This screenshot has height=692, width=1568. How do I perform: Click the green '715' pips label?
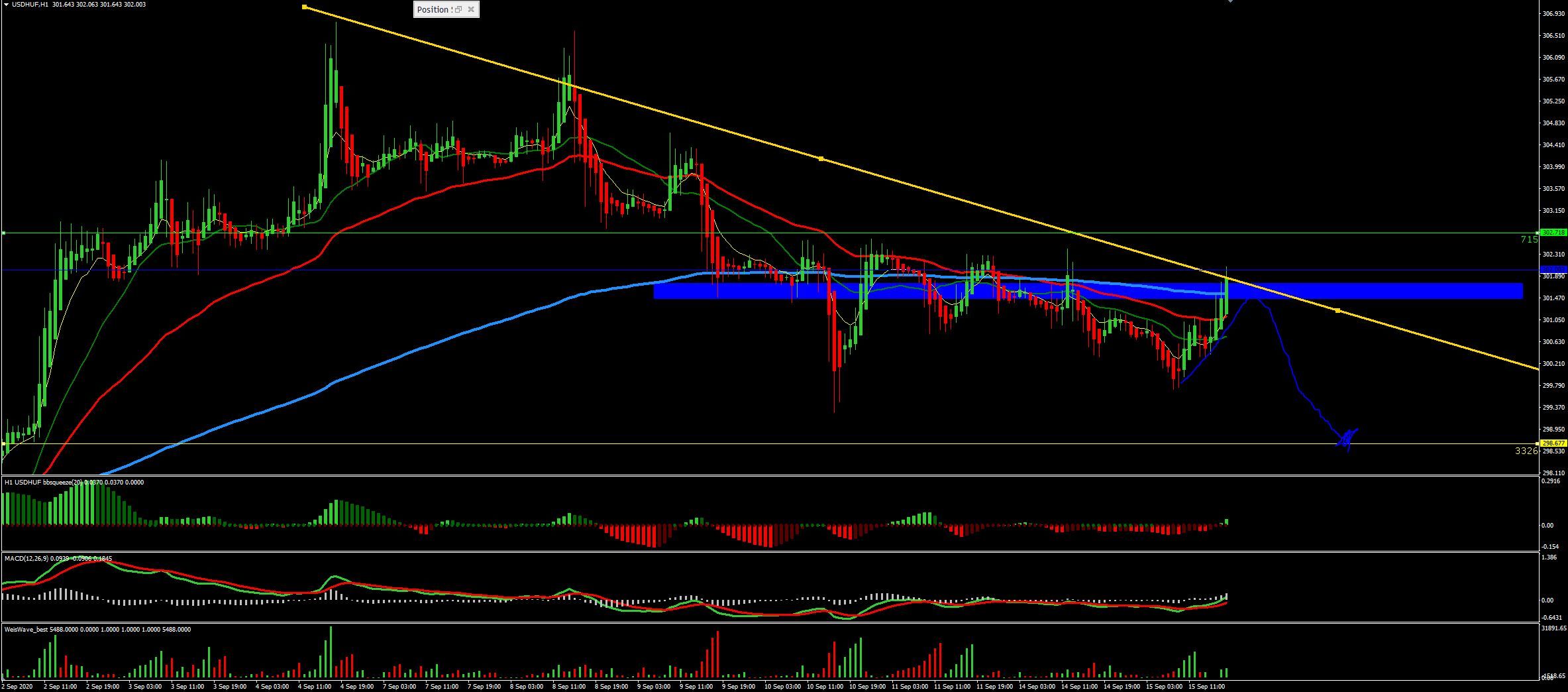[1530, 239]
